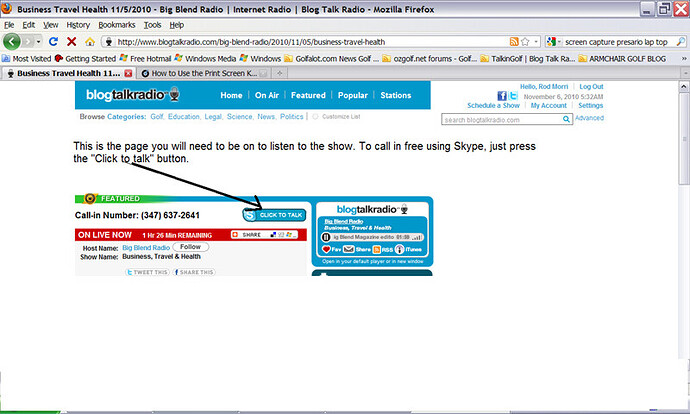
Task: Click the SHARE THIS Facebook button
Action: pos(194,272)
